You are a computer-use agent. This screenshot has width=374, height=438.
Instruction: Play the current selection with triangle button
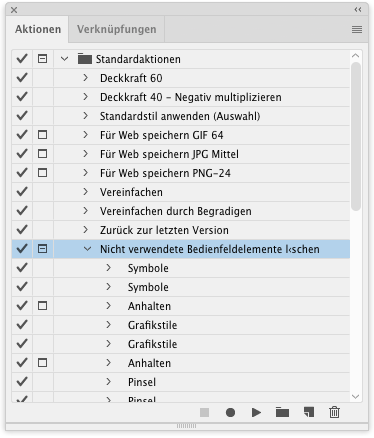pos(256,413)
